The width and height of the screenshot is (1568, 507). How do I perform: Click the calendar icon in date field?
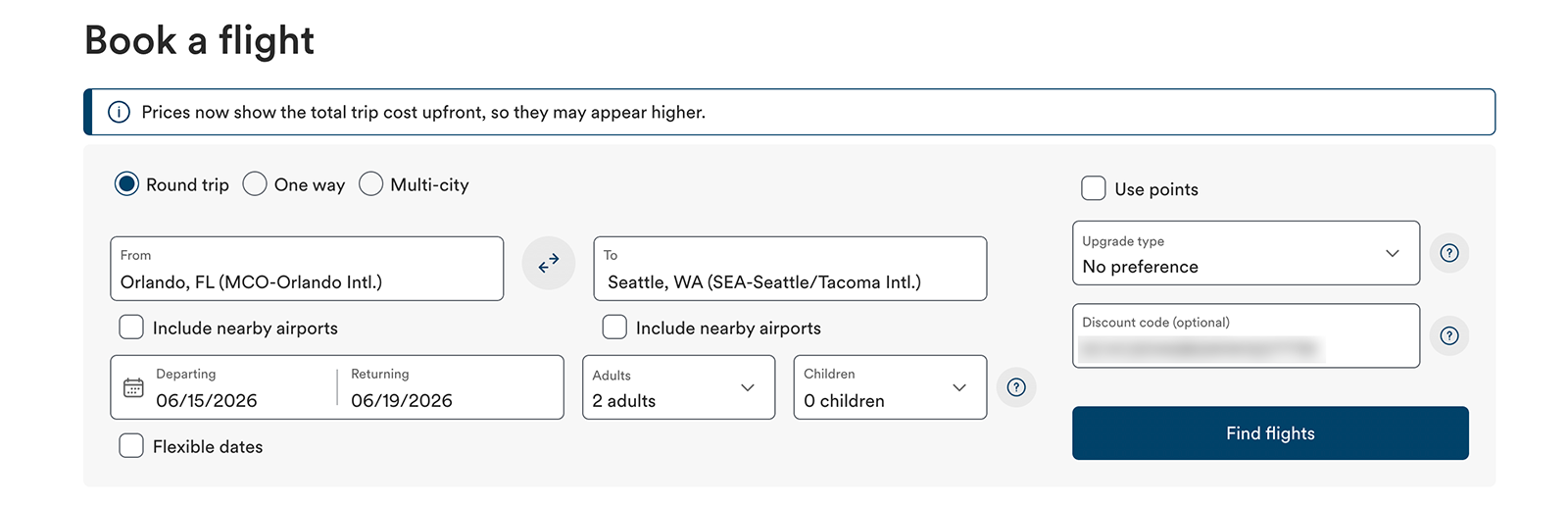pyautogui.click(x=133, y=387)
